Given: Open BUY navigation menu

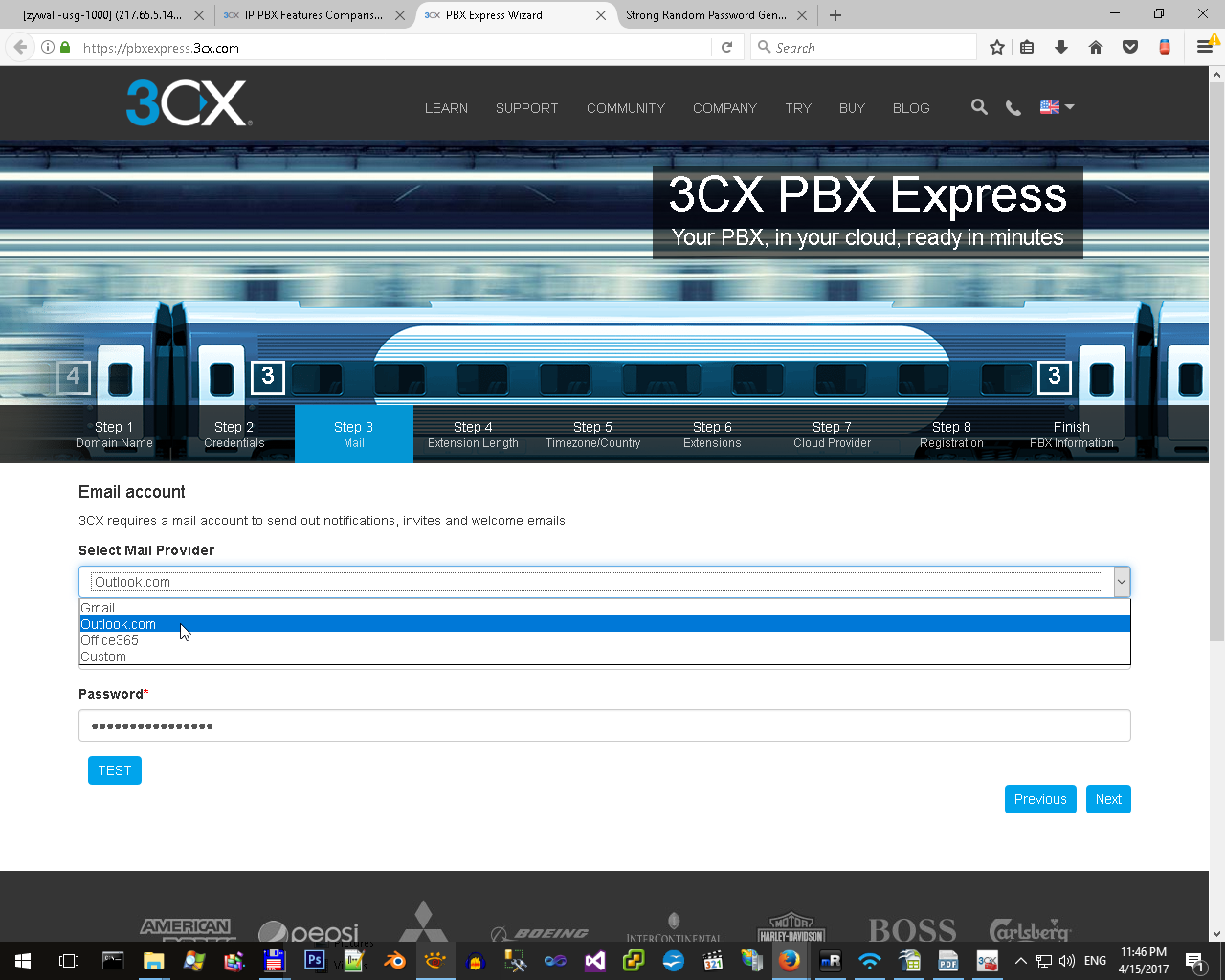Looking at the screenshot, I should point(852,108).
